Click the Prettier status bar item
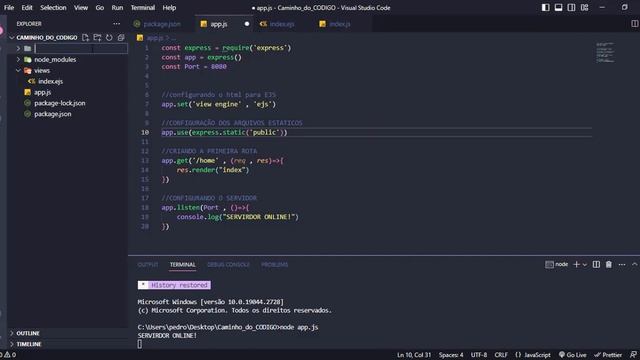The width and height of the screenshot is (640, 360). [x=608, y=355]
